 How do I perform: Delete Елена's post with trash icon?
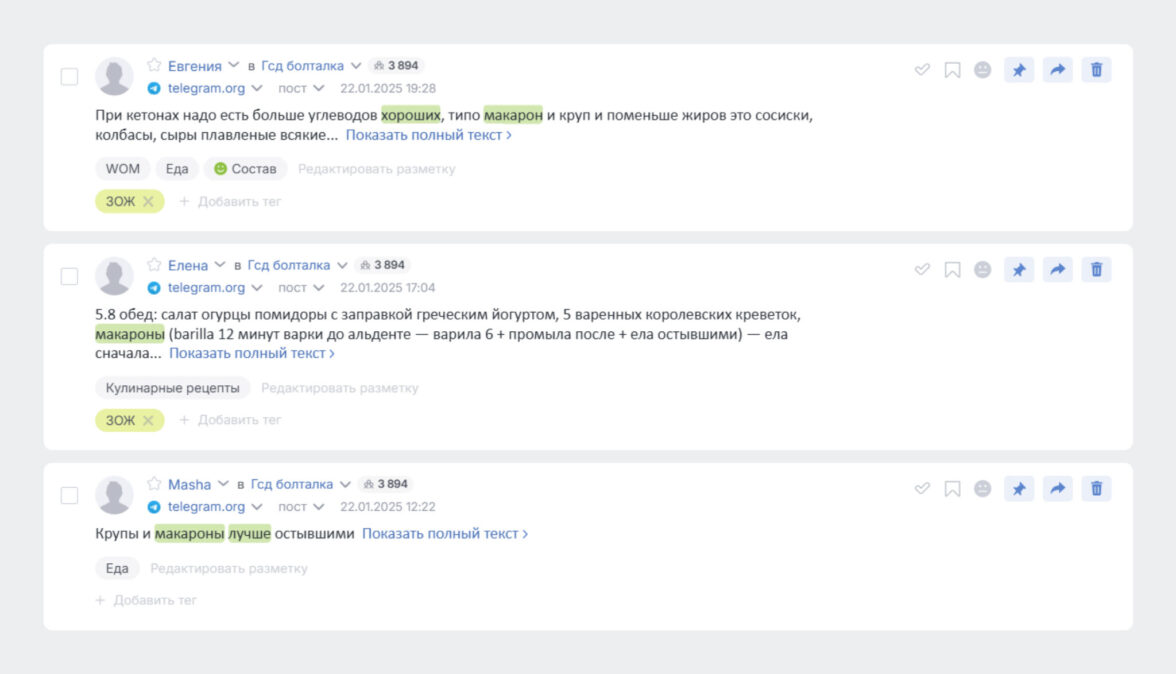tap(1096, 269)
